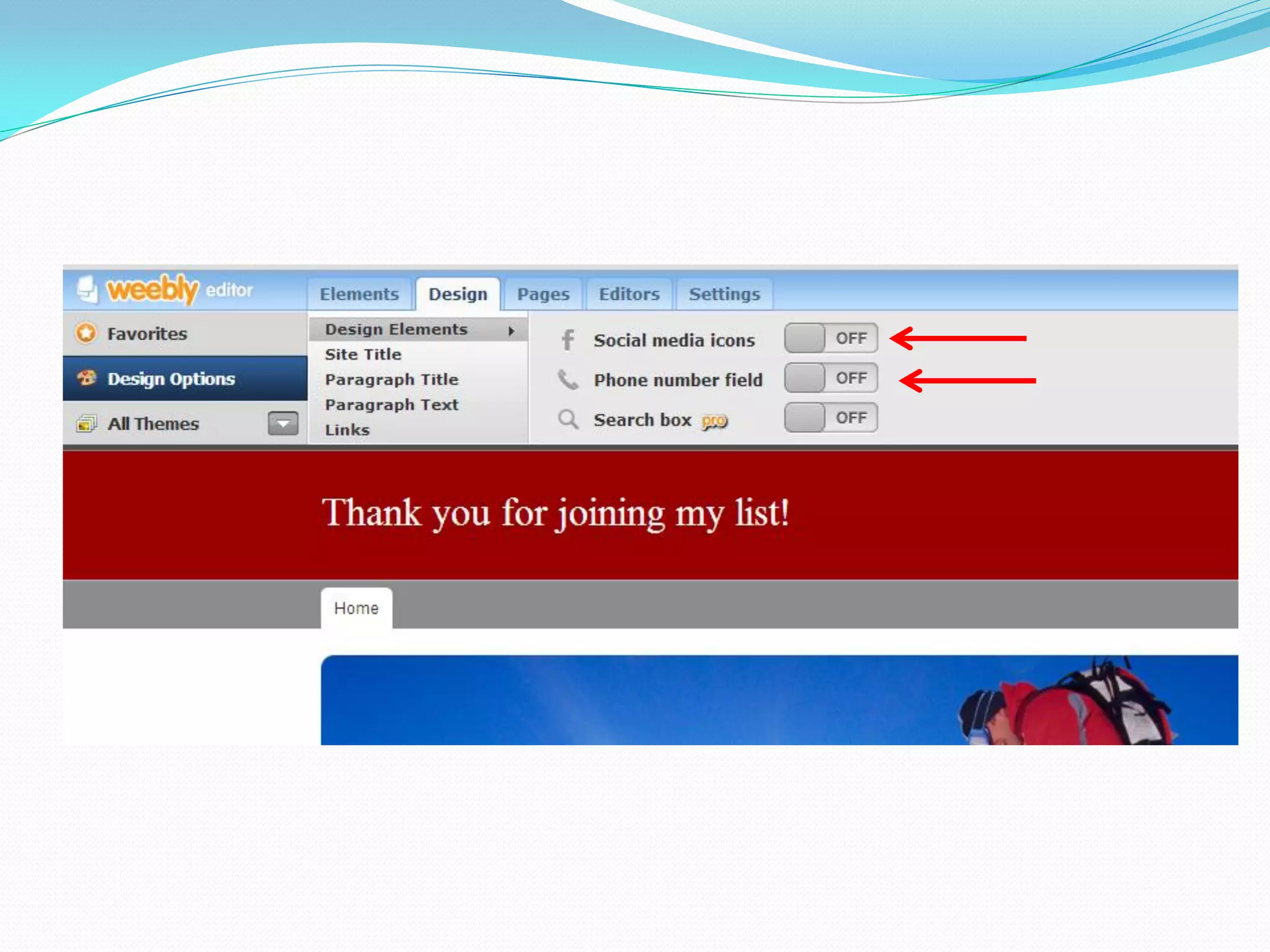Open the Pages tab
Viewport: 1270px width, 952px height.
[x=543, y=294]
